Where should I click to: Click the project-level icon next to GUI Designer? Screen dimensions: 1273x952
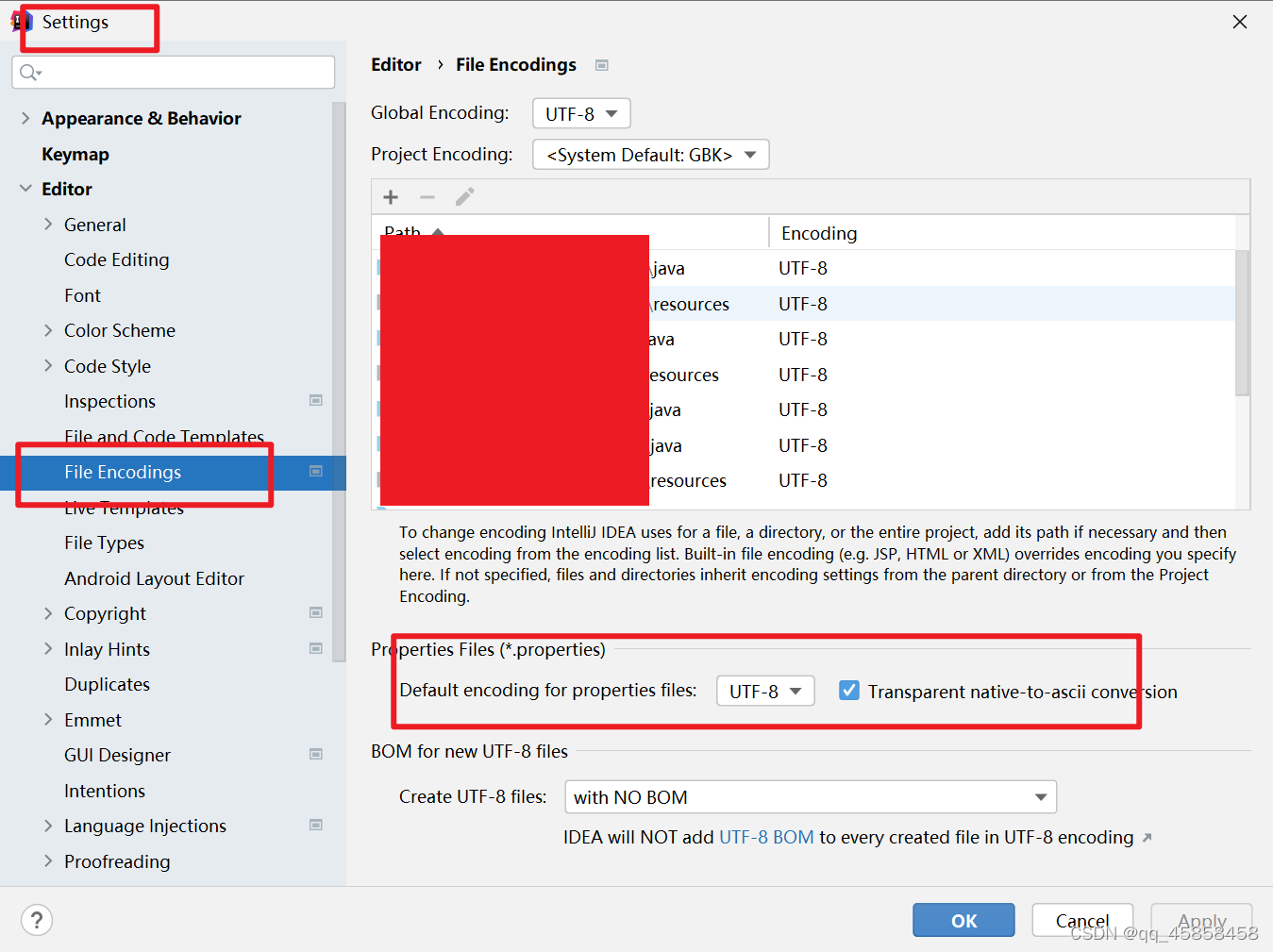[316, 754]
